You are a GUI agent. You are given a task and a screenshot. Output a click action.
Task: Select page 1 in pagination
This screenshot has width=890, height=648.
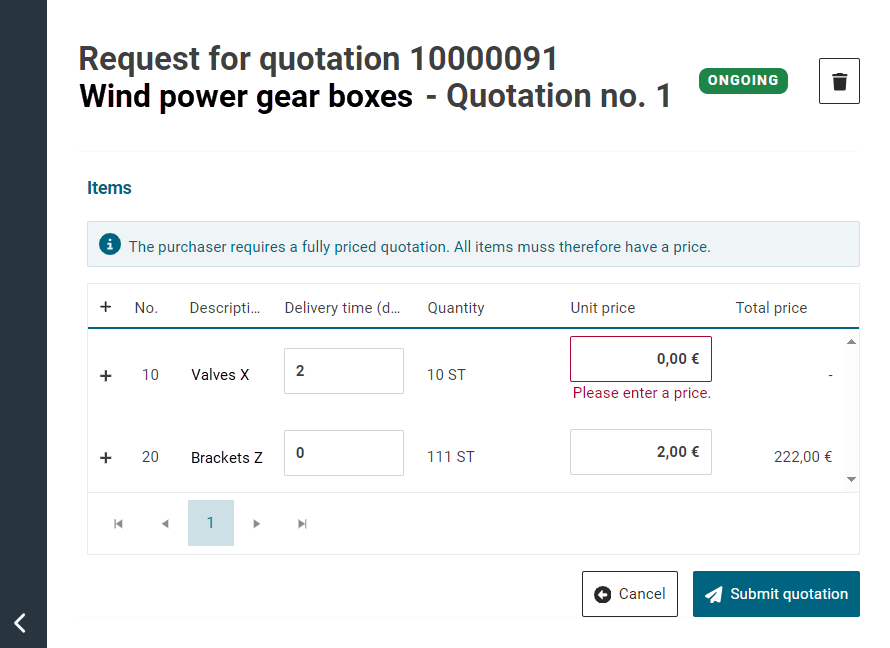[210, 523]
